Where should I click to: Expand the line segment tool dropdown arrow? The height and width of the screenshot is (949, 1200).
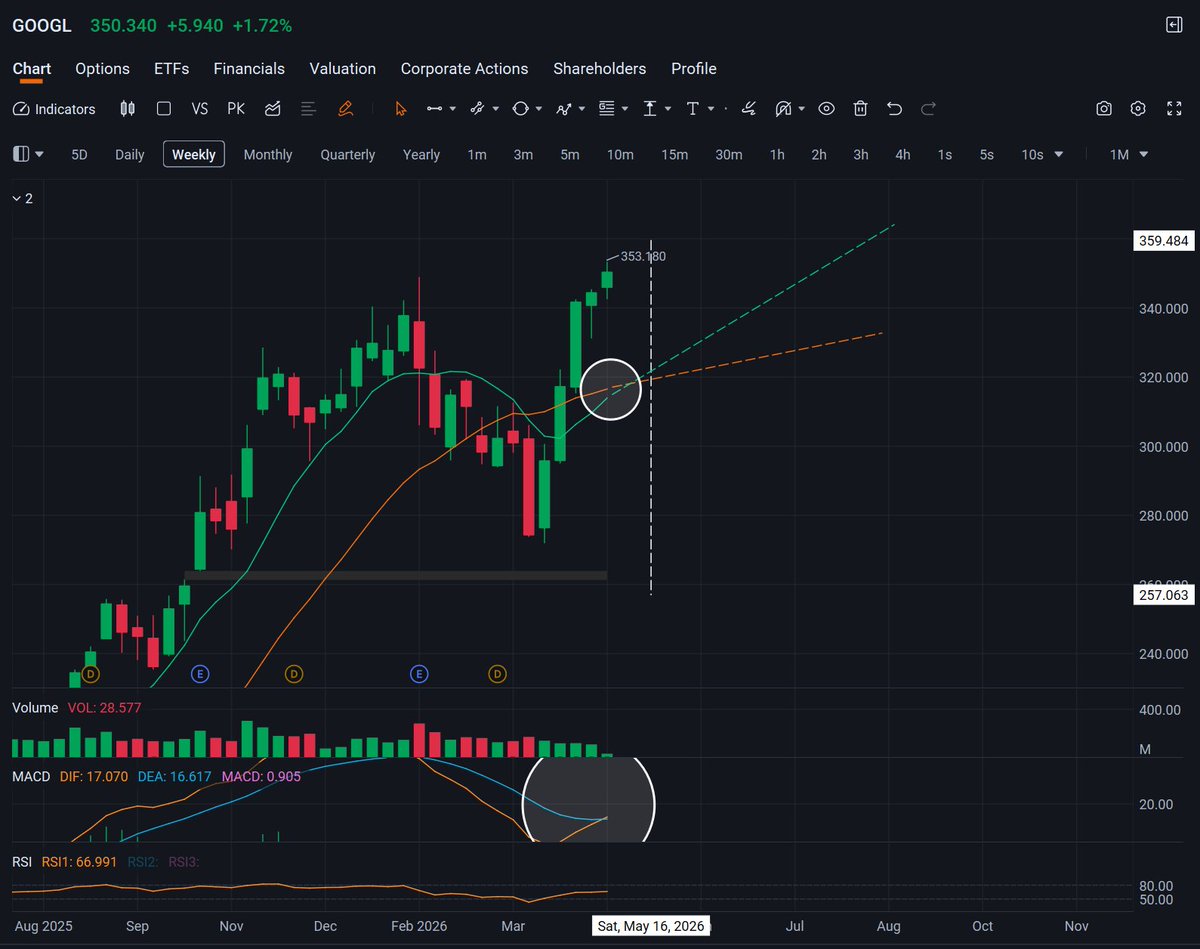453,109
